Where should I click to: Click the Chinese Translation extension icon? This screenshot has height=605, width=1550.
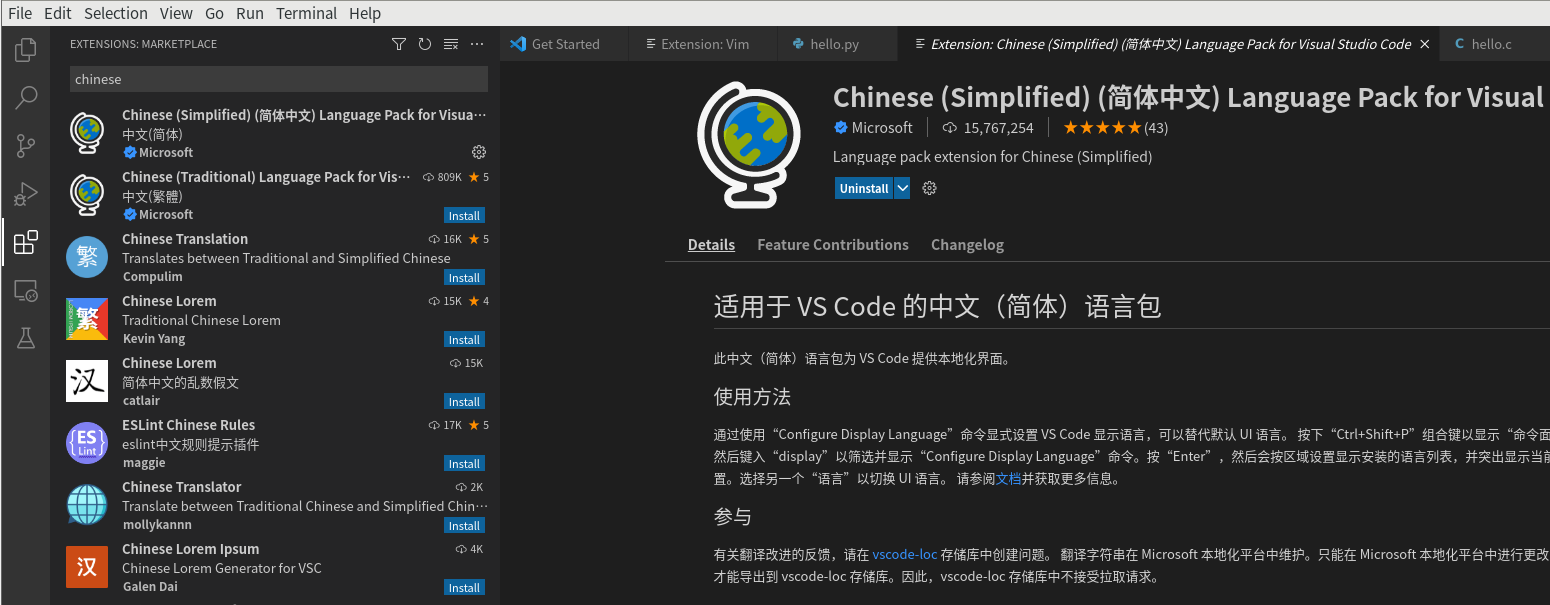pos(87,257)
